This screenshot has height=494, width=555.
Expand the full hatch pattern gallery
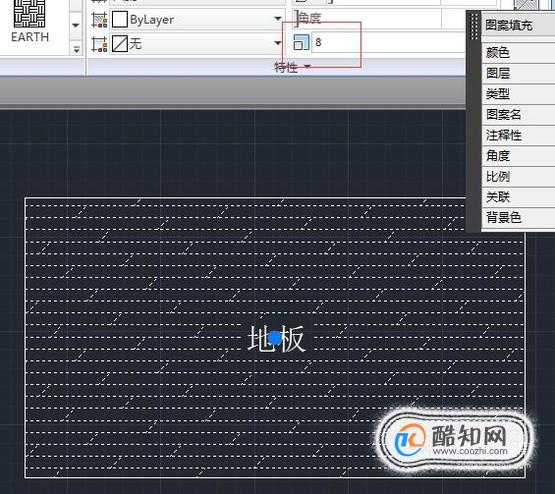tap(76, 49)
